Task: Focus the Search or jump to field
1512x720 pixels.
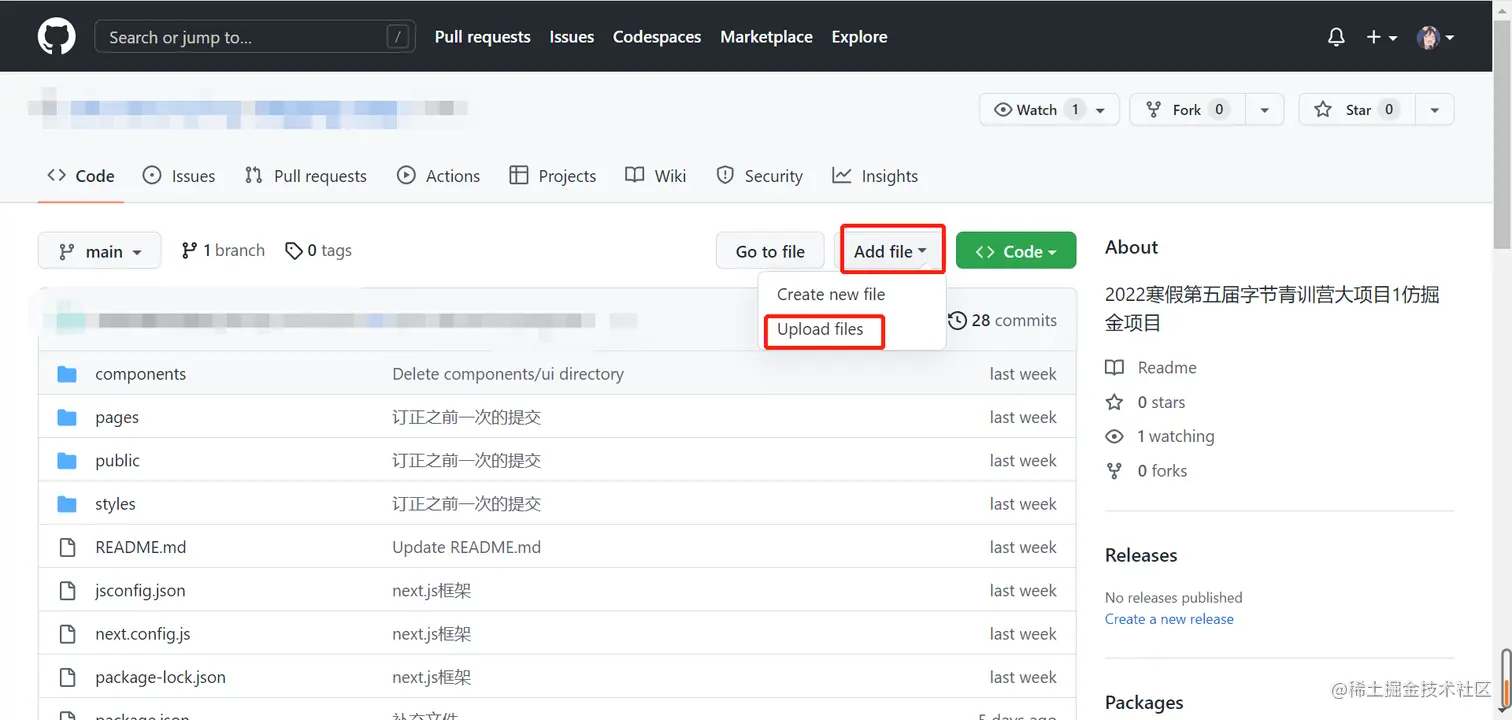Action: [x=255, y=37]
